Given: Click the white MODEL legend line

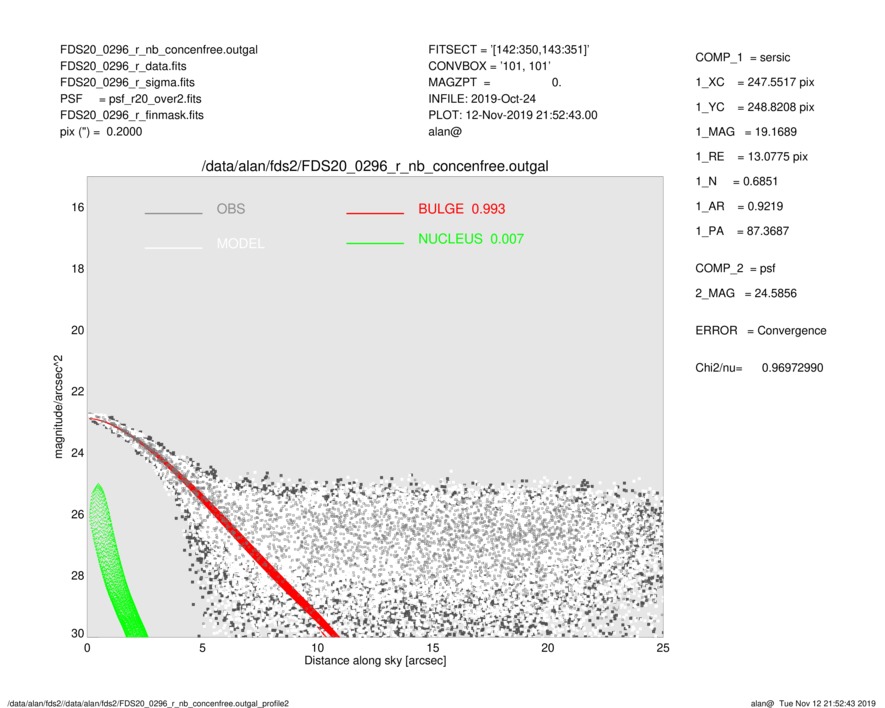Looking at the screenshot, I should (173, 247).
